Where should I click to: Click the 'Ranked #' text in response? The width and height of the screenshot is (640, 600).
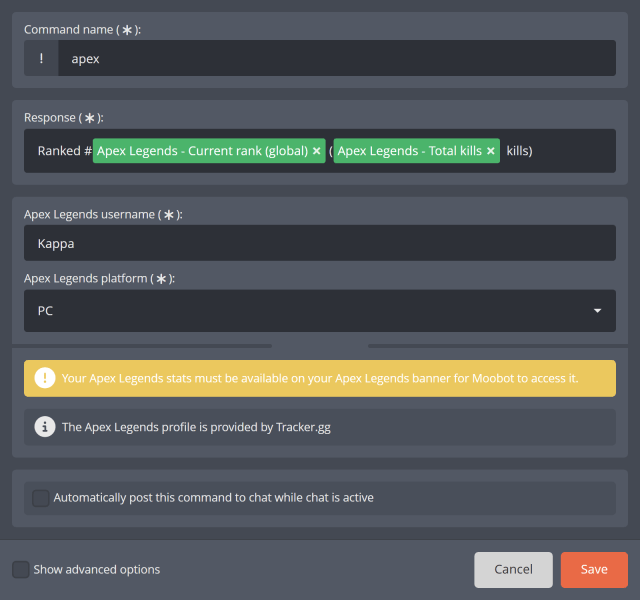click(64, 151)
